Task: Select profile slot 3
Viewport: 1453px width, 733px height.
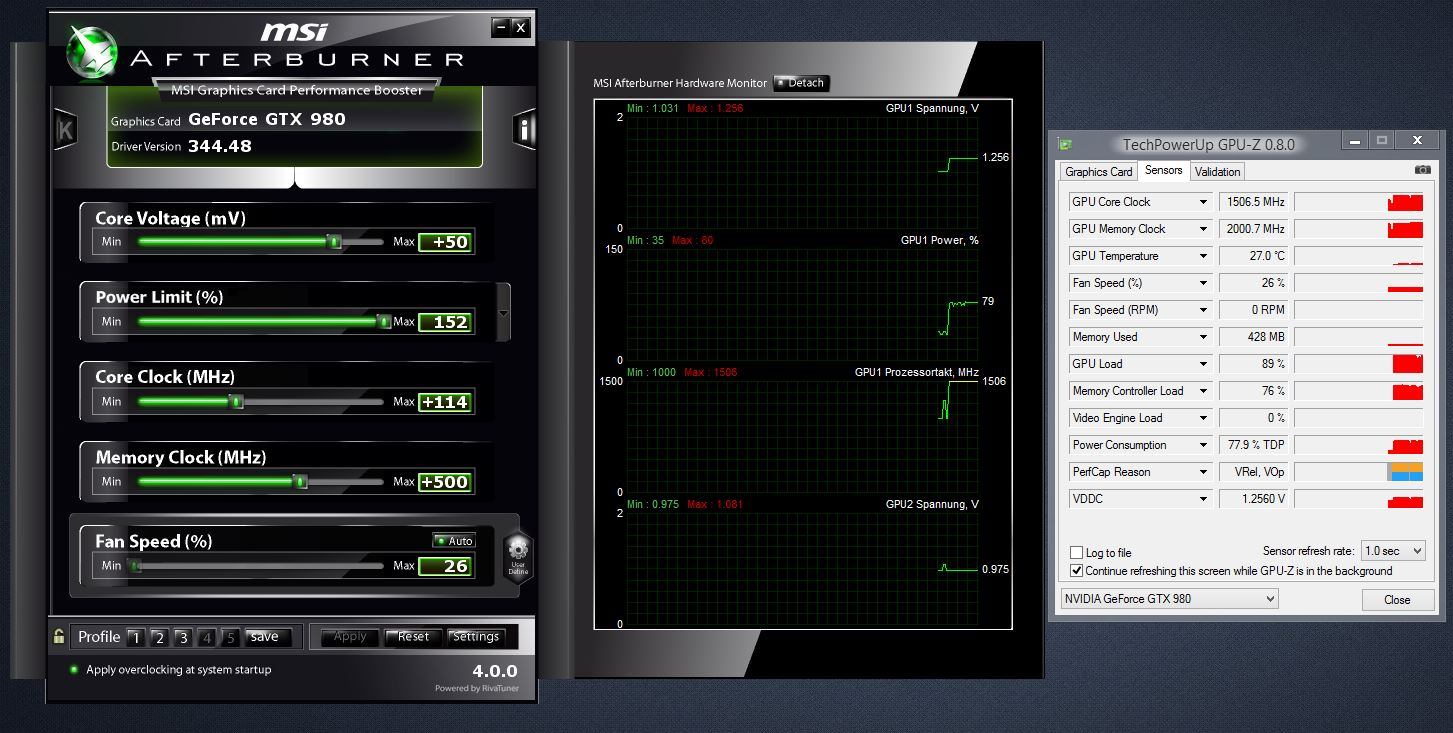Action: click(x=183, y=637)
